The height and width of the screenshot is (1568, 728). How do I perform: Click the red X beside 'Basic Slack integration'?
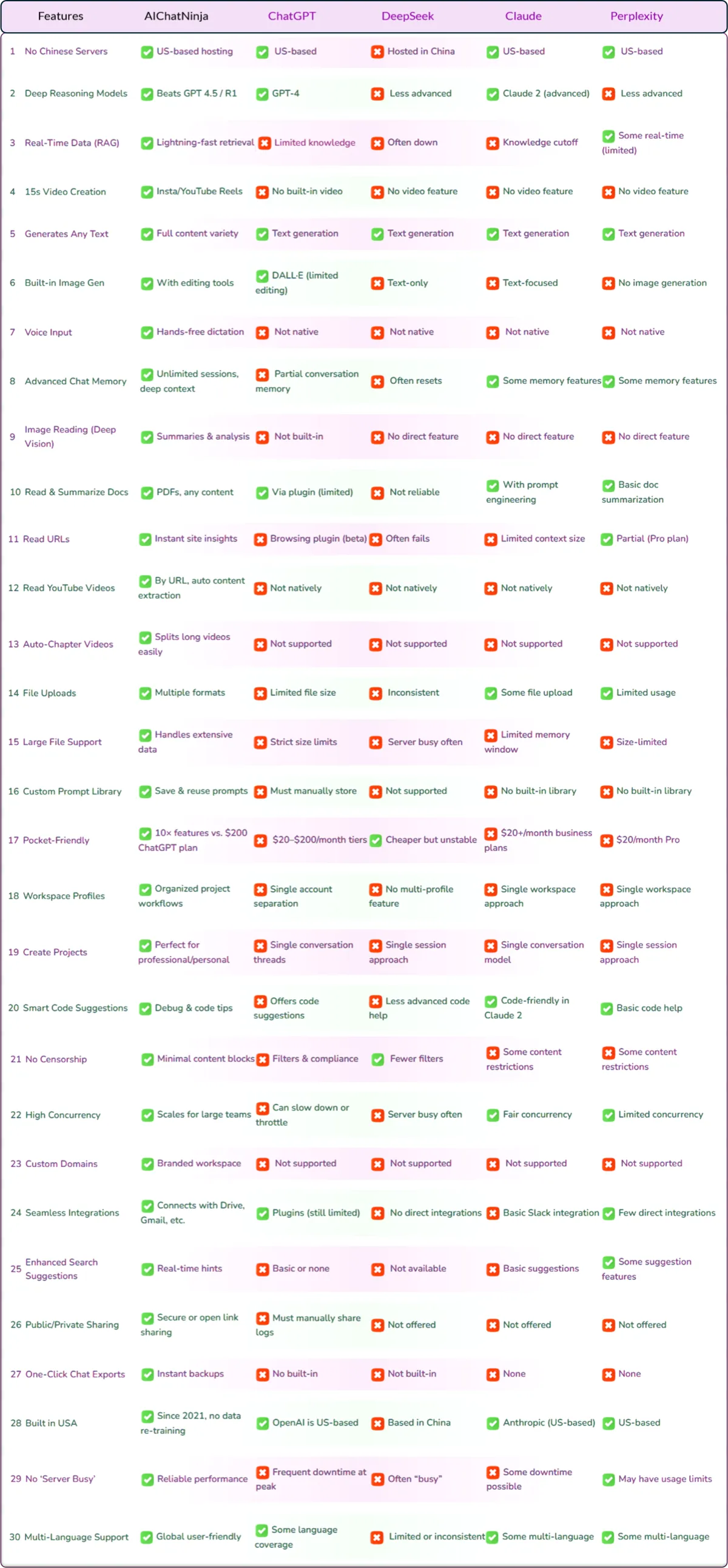tap(493, 1214)
